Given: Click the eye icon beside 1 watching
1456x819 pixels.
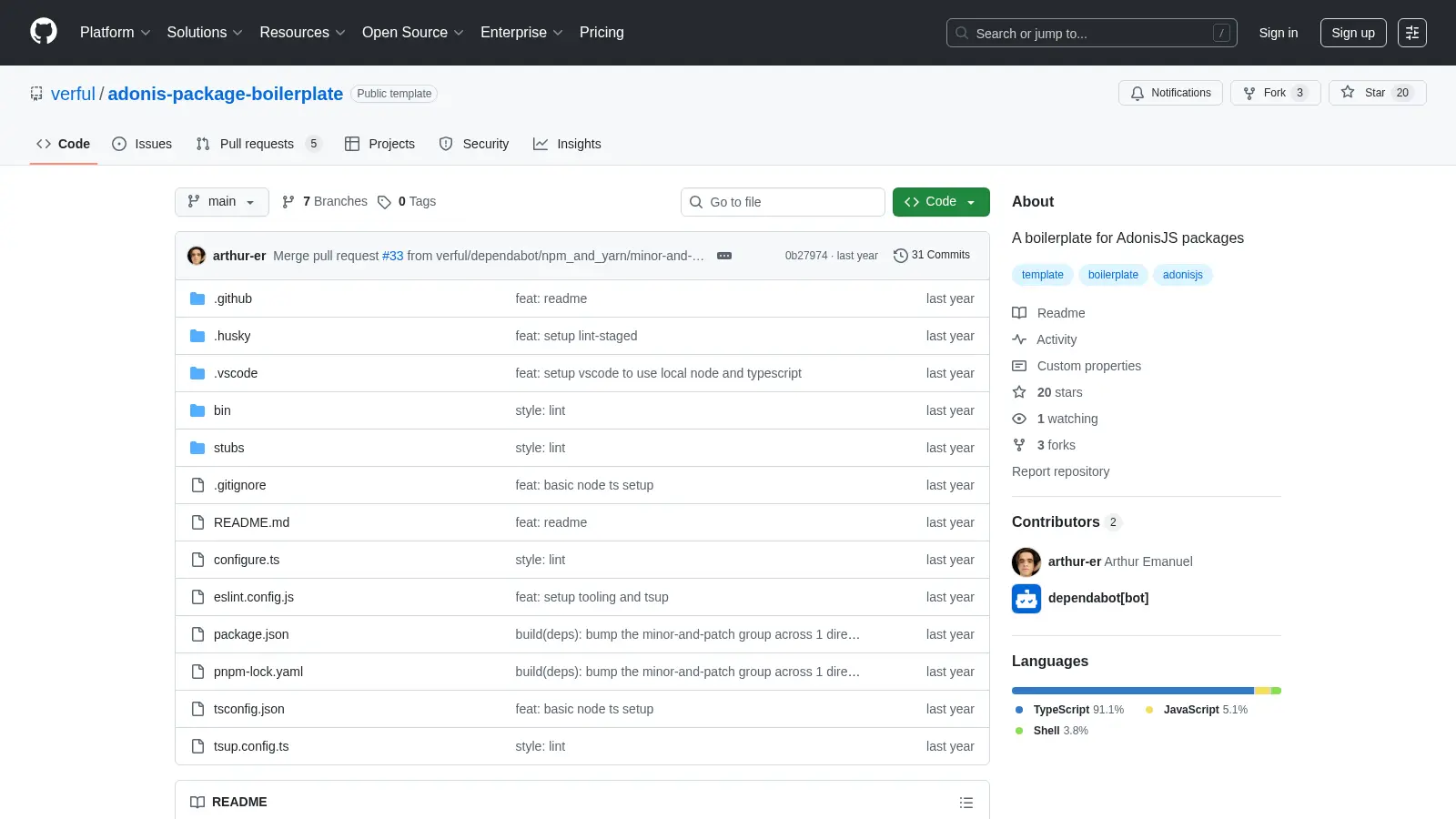Looking at the screenshot, I should pos(1019,419).
